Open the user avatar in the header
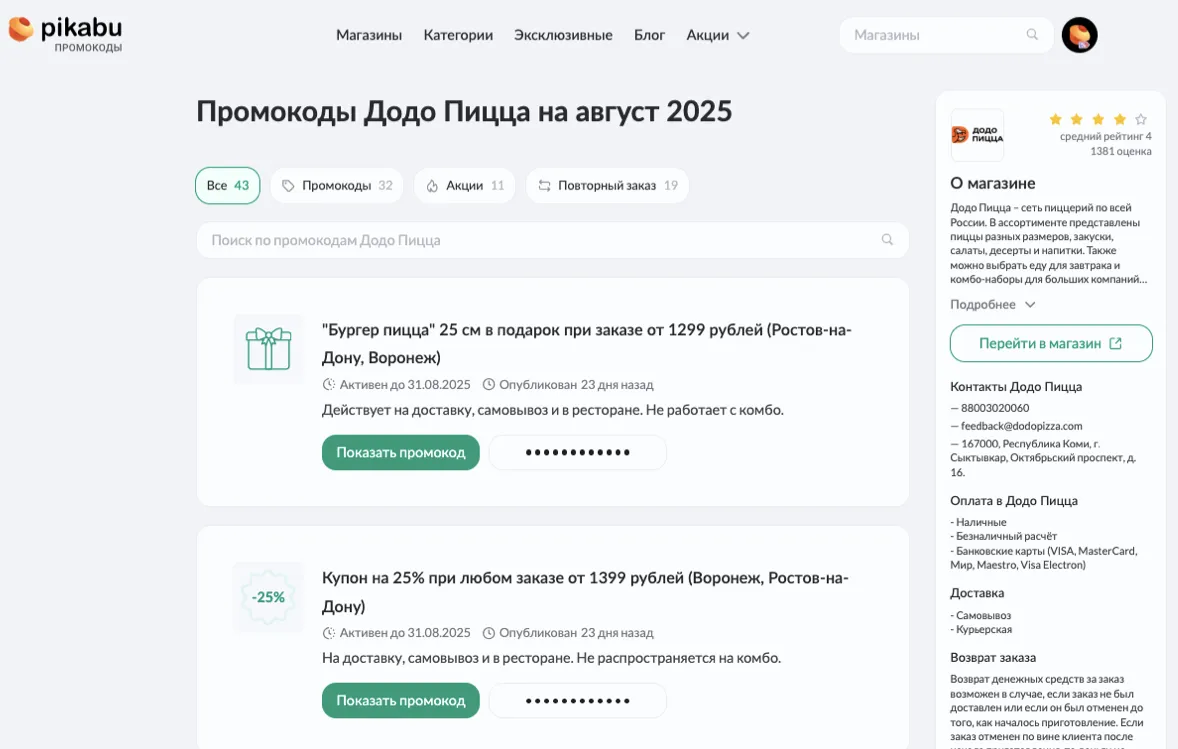Image resolution: width=1178 pixels, height=749 pixels. (x=1080, y=35)
